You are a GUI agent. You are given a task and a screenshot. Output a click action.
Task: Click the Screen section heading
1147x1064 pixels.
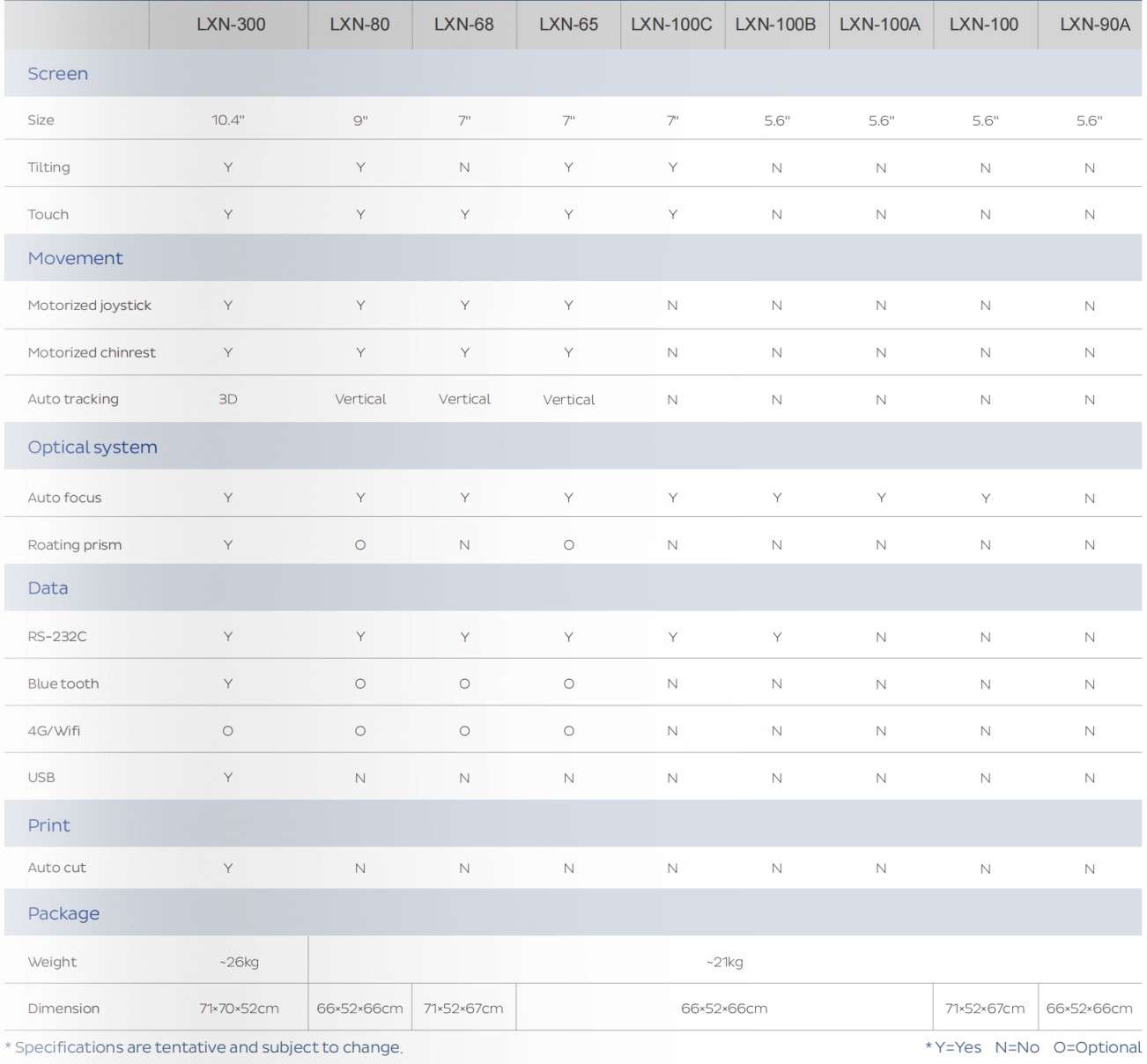[x=58, y=74]
